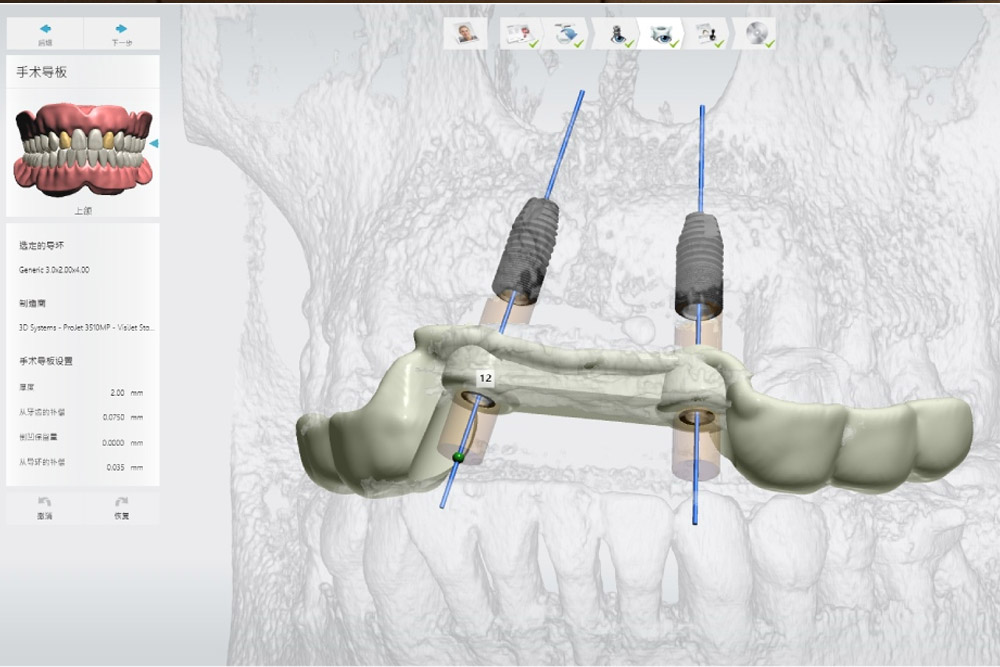Open the approval stamp workflow step

click(x=711, y=33)
